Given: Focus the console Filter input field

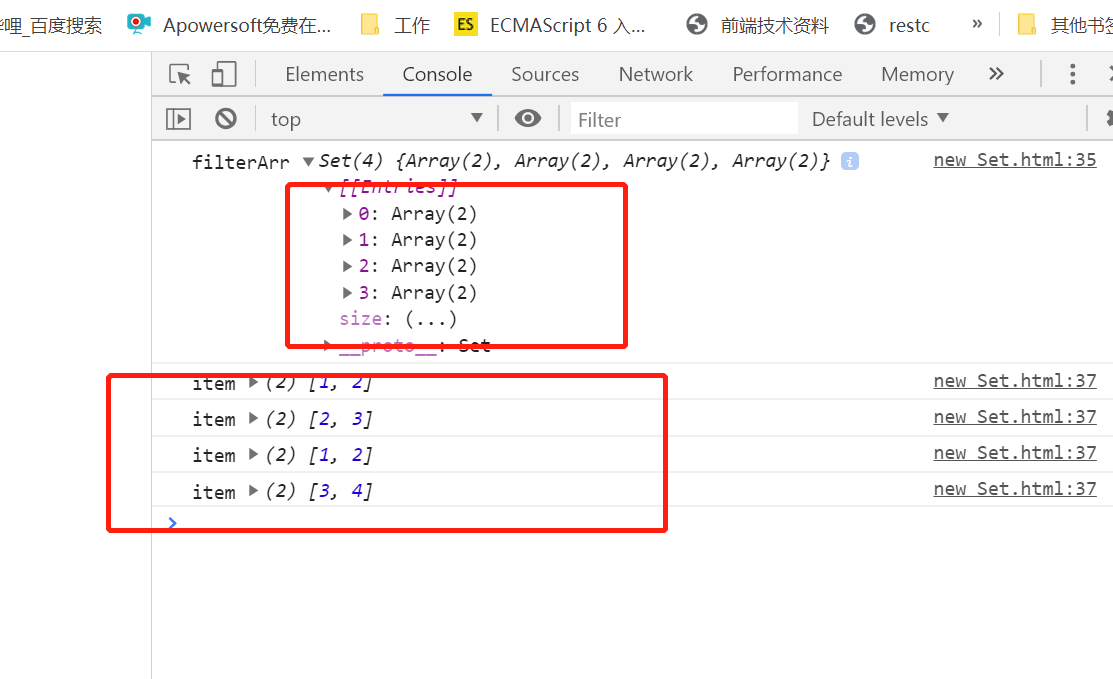Looking at the screenshot, I should pos(684,119).
